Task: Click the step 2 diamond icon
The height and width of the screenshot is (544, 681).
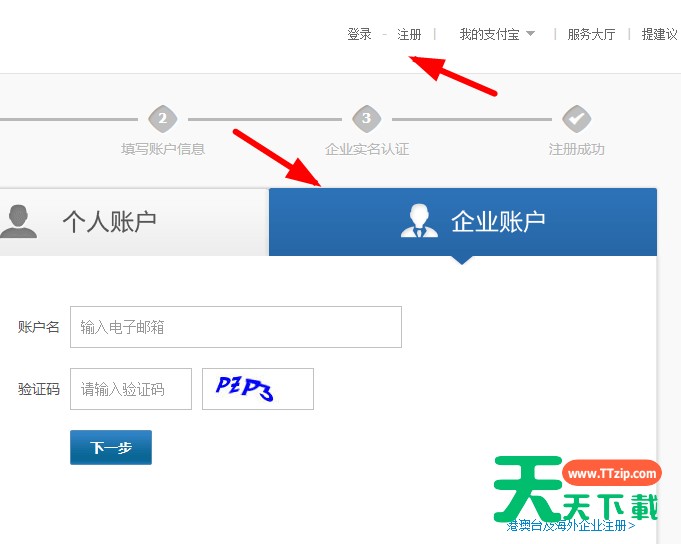Action: [x=162, y=118]
